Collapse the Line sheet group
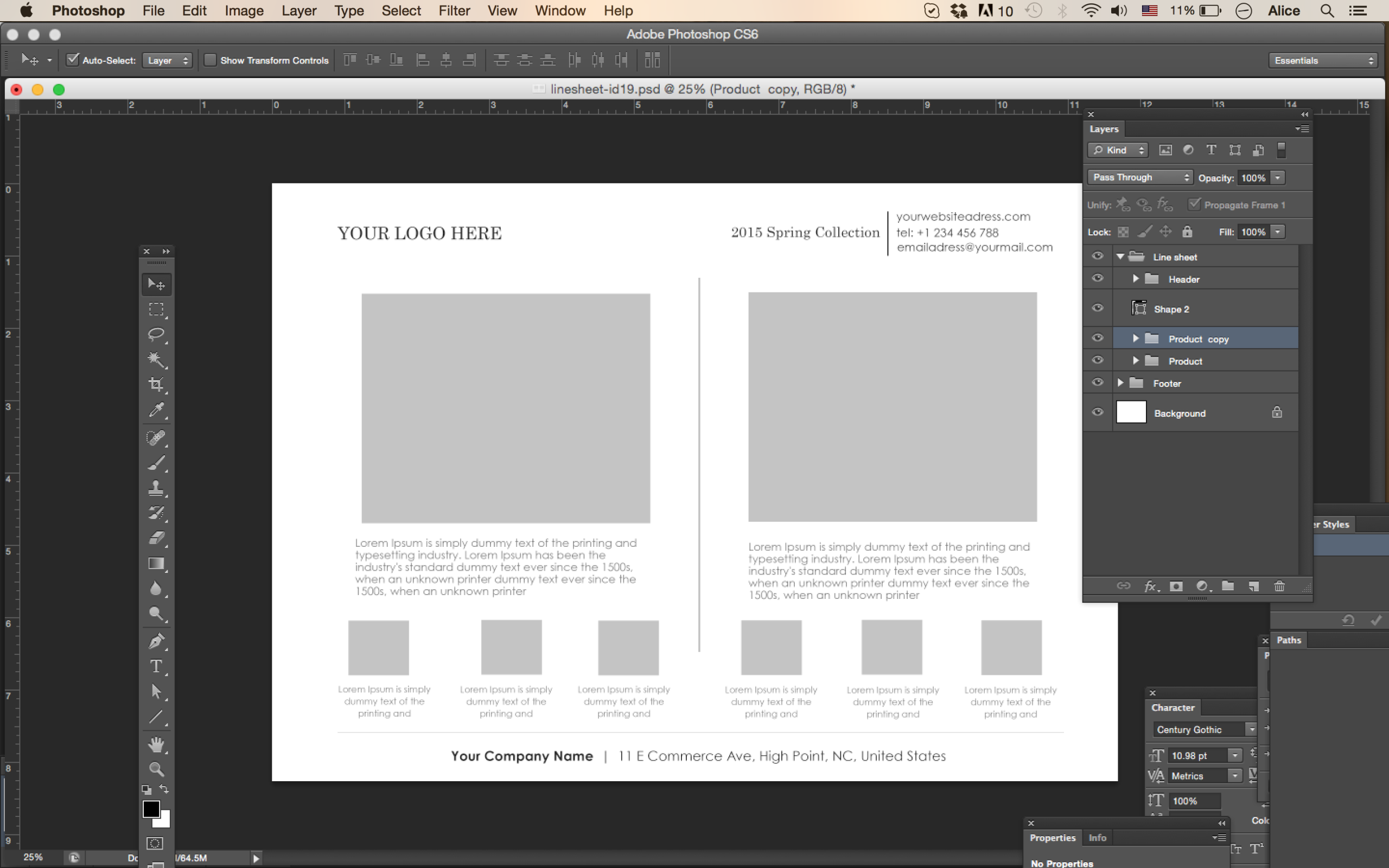Image resolution: width=1389 pixels, height=868 pixels. 1120,257
